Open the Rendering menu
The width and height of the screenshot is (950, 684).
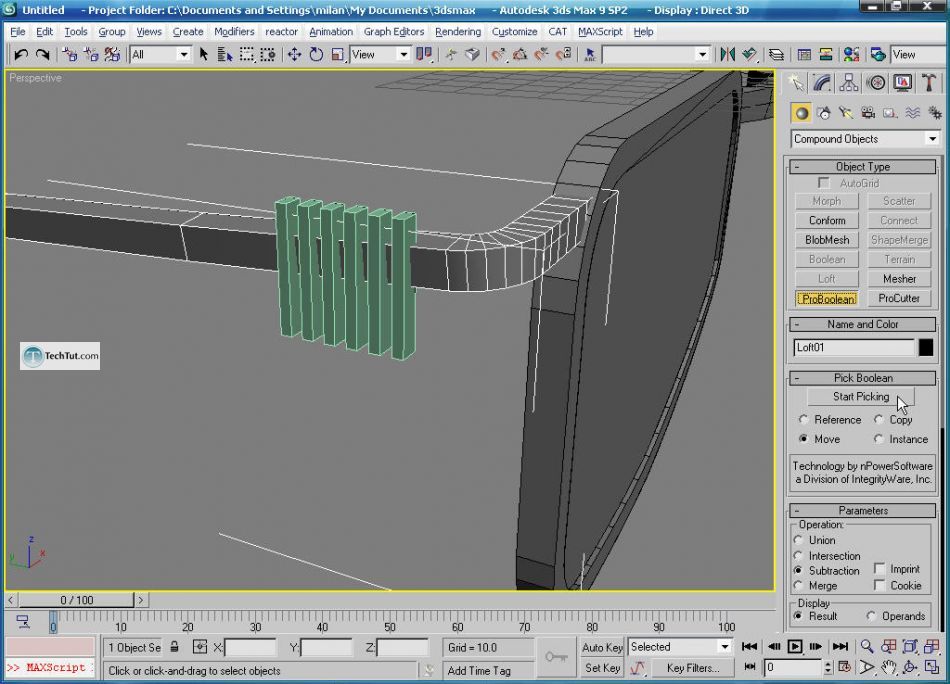tap(458, 32)
